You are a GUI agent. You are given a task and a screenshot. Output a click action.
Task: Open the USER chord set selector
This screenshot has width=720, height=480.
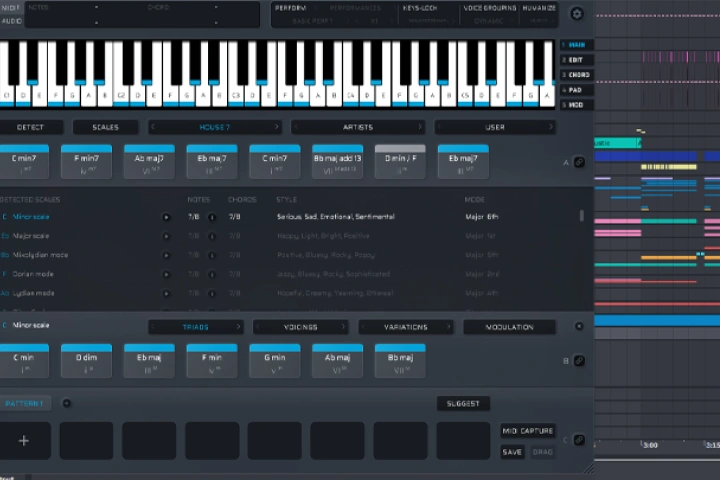[495, 127]
